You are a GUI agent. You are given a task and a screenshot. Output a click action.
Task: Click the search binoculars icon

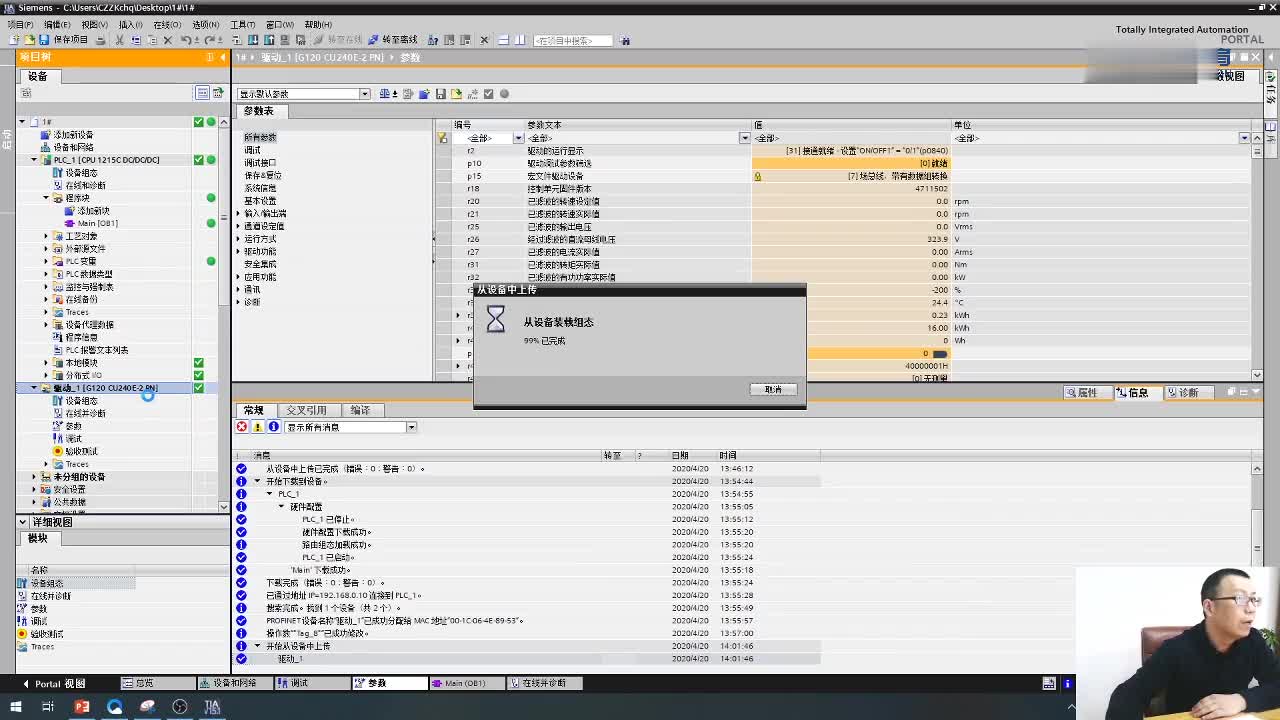coord(625,40)
